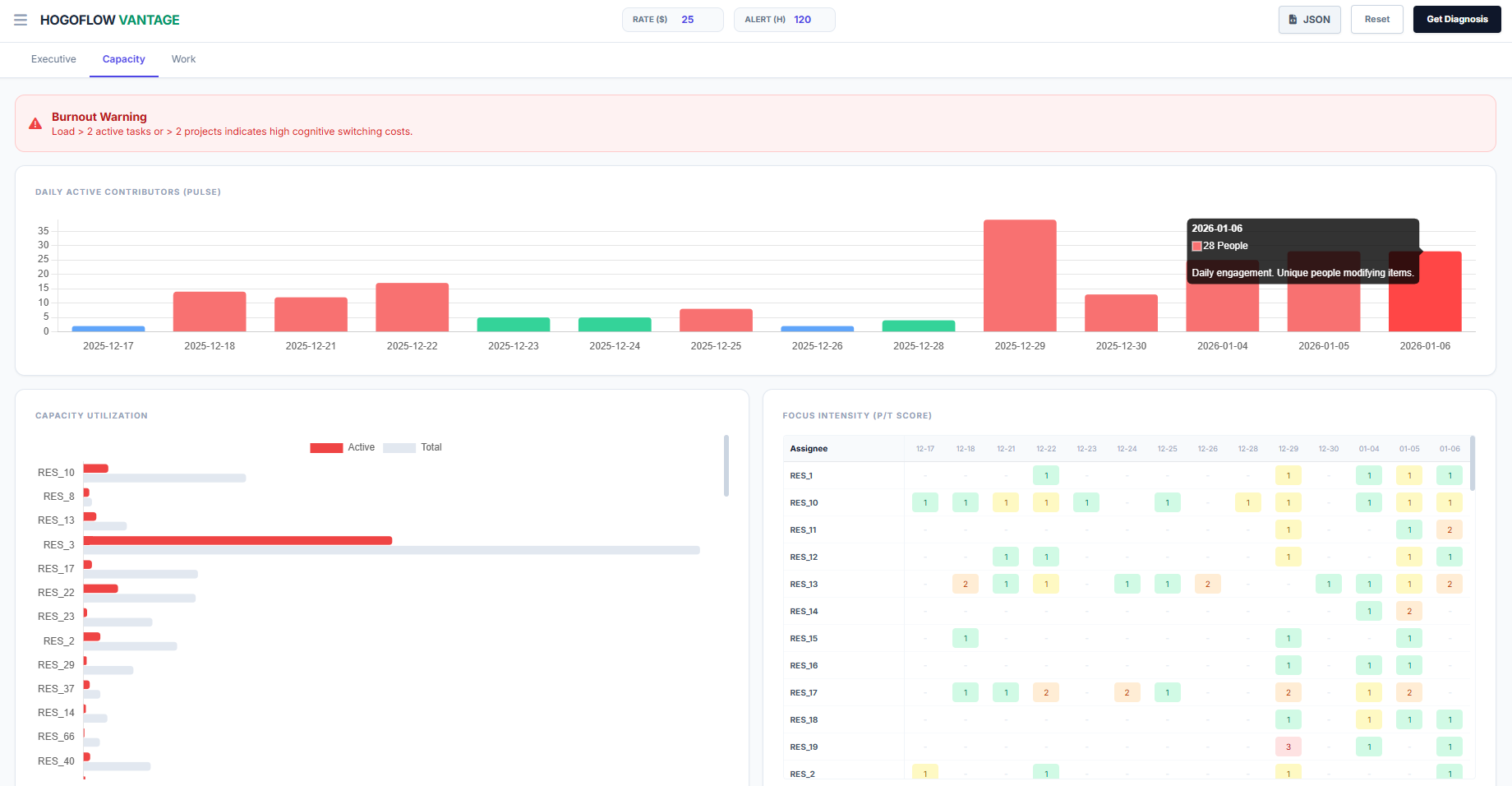Switch to the Executive tab
1512x786 pixels.
click(x=53, y=59)
